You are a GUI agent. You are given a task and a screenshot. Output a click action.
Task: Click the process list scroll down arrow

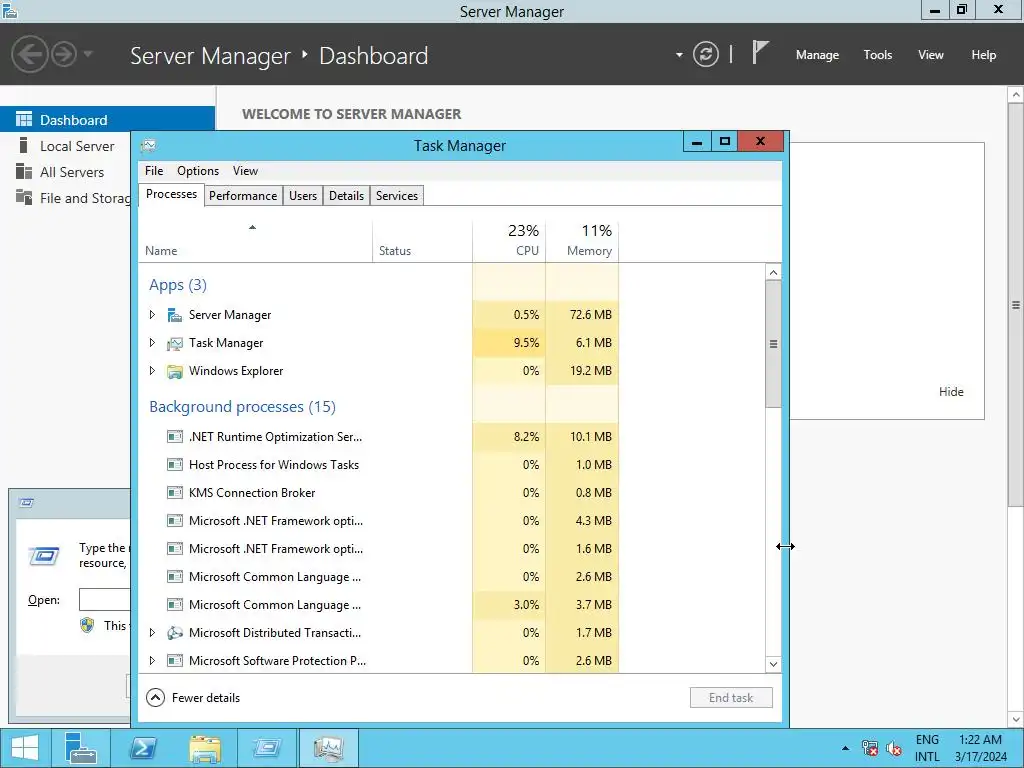click(773, 664)
